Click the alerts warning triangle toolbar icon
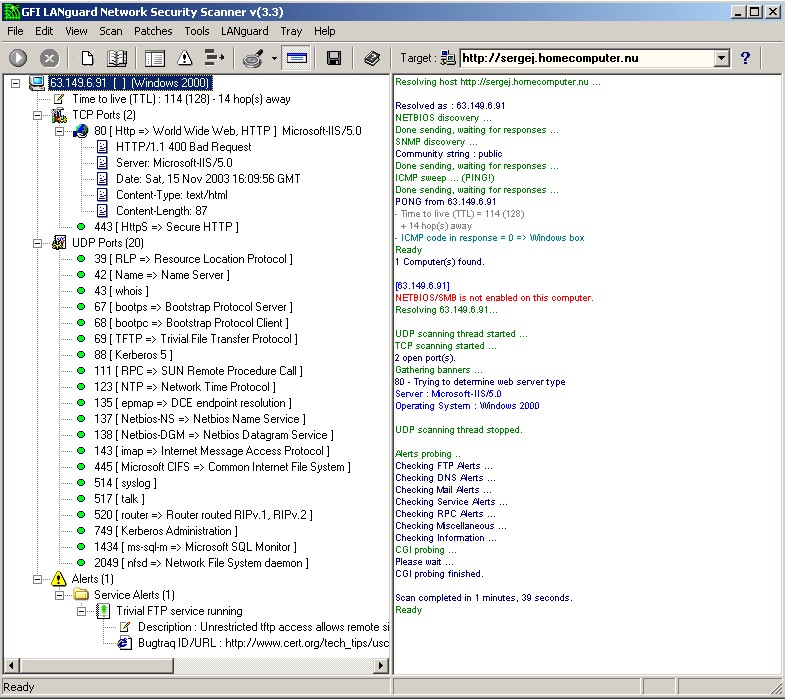 (x=185, y=58)
